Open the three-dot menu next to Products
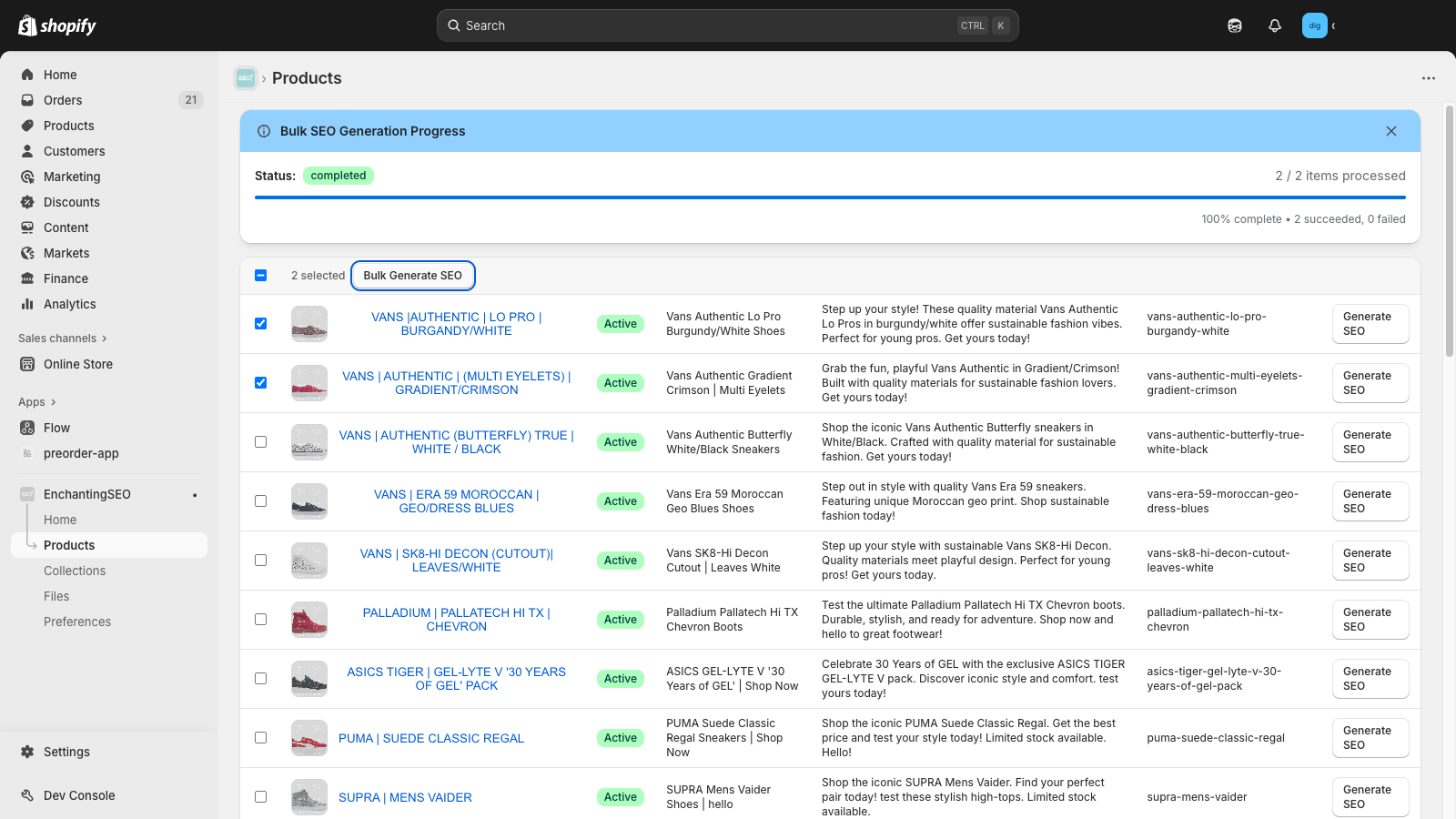 1428,78
